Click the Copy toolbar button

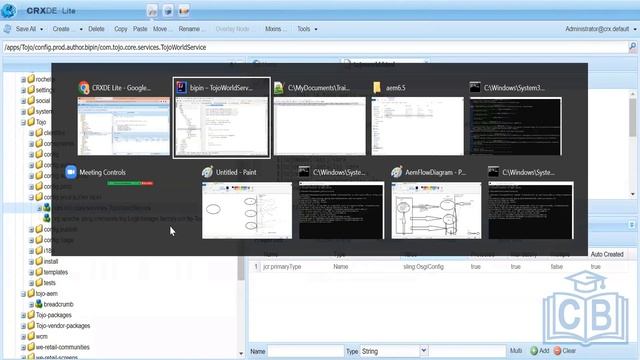click(120, 29)
